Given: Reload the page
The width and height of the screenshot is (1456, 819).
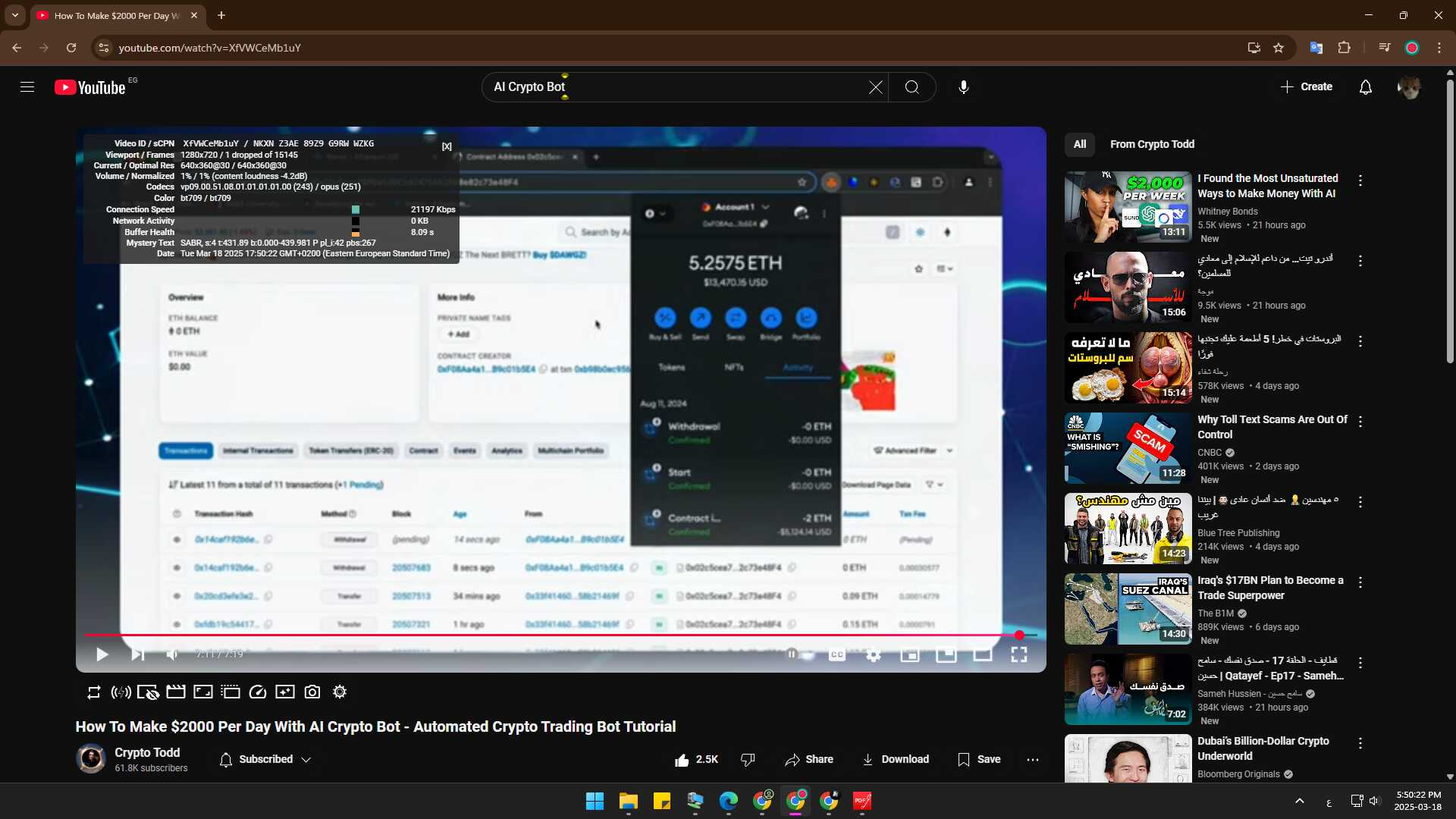Looking at the screenshot, I should pyautogui.click(x=71, y=48).
